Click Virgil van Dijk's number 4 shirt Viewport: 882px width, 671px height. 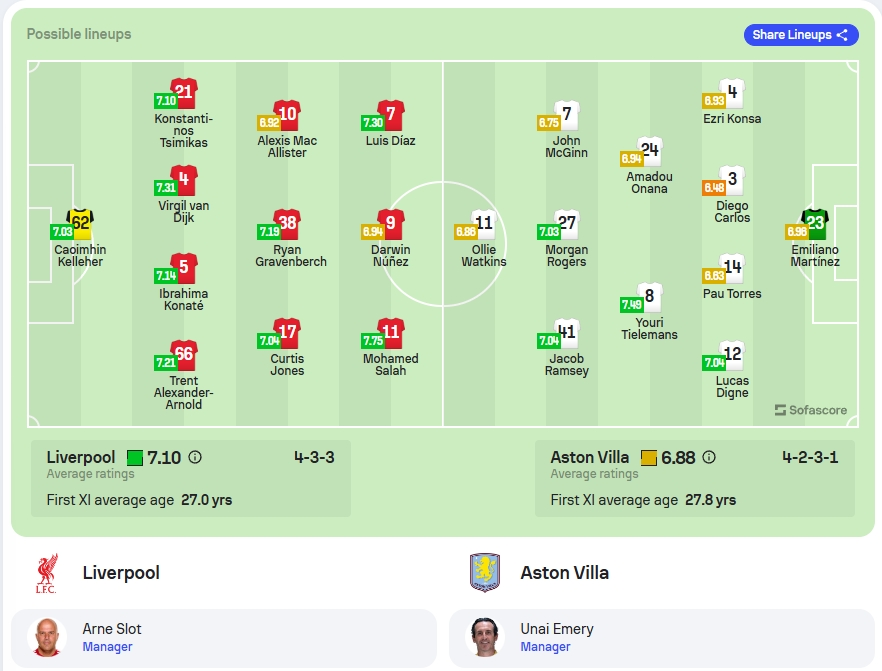click(x=183, y=179)
